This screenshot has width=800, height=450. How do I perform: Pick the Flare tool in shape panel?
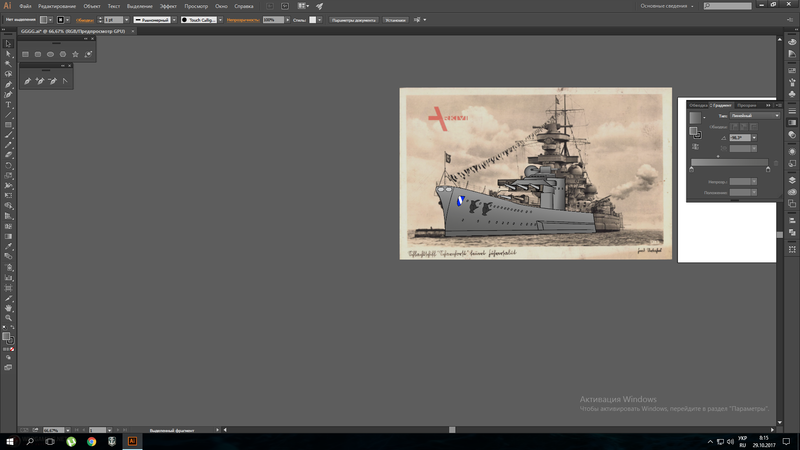pos(88,54)
